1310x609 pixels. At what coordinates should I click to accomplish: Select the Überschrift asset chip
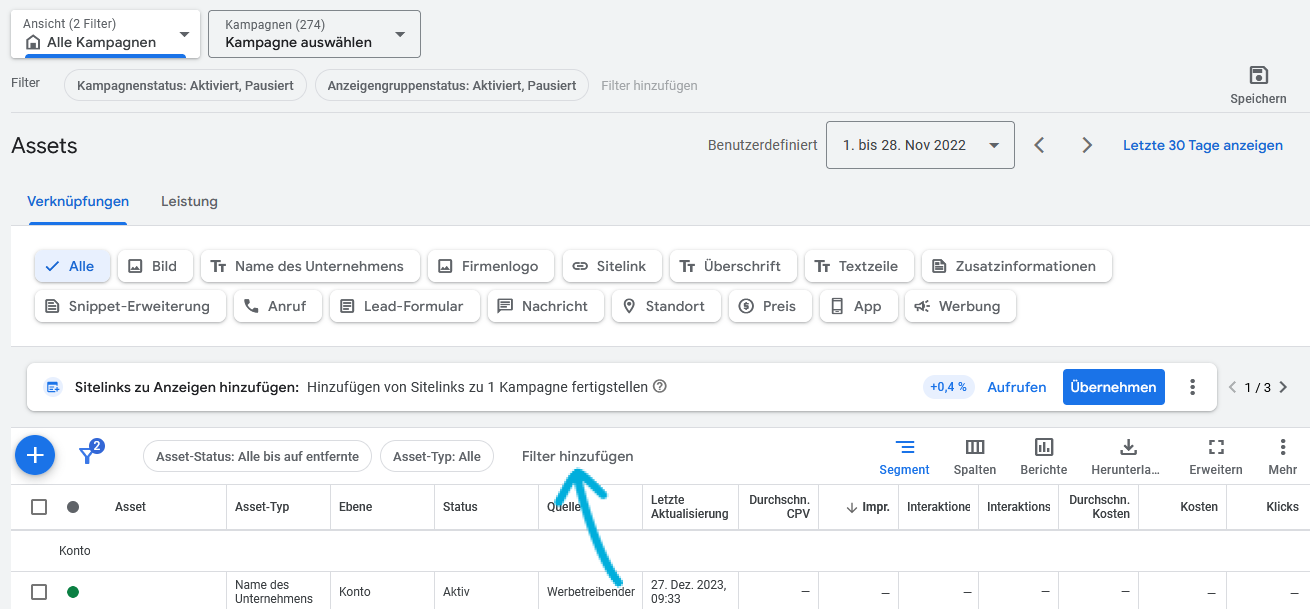(733, 266)
